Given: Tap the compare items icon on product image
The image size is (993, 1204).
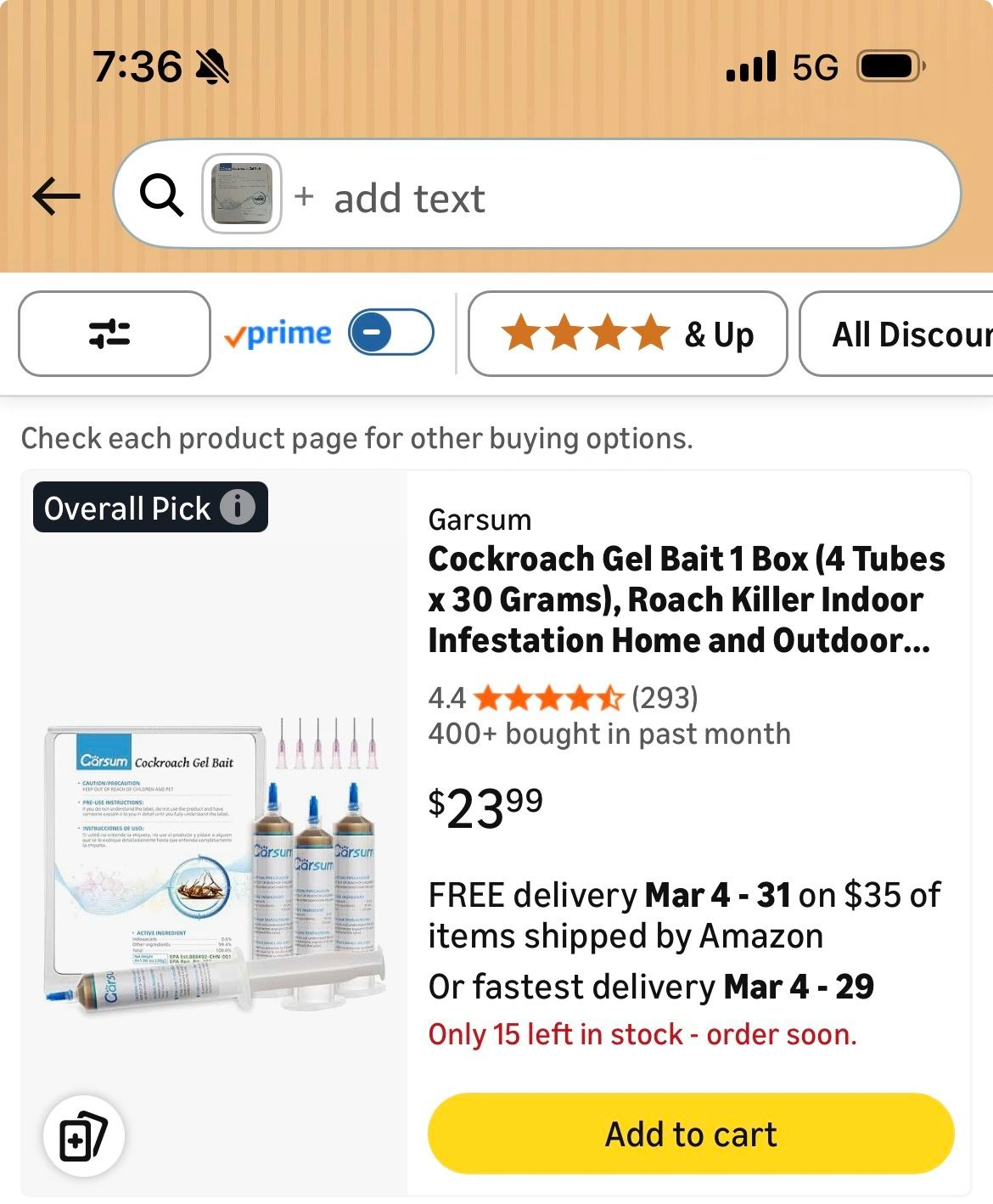Looking at the screenshot, I should point(83,1136).
